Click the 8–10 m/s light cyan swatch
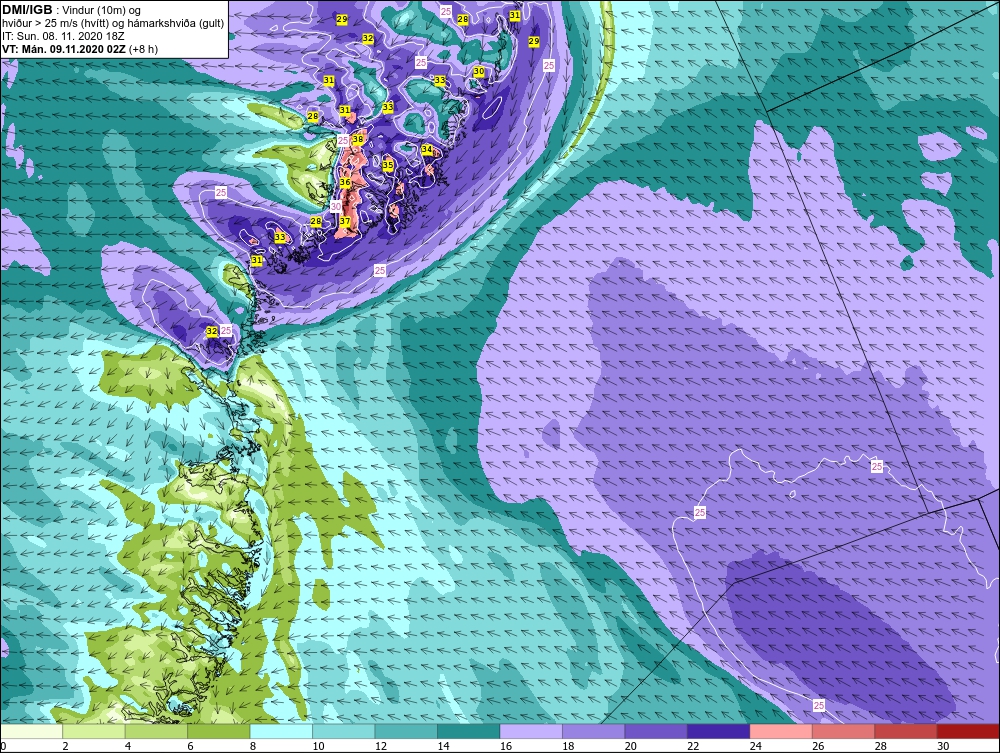The height and width of the screenshot is (753, 1000). 281,731
